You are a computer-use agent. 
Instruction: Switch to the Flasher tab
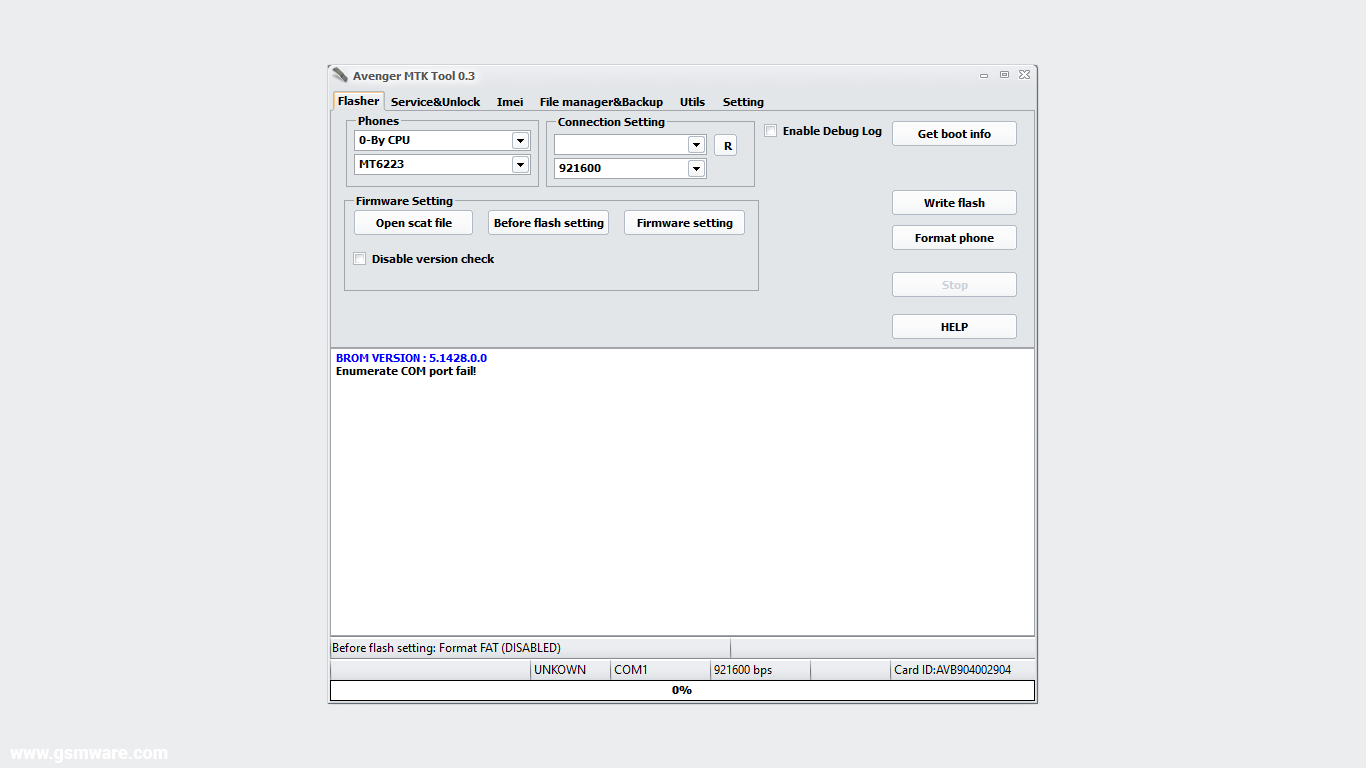tap(358, 101)
